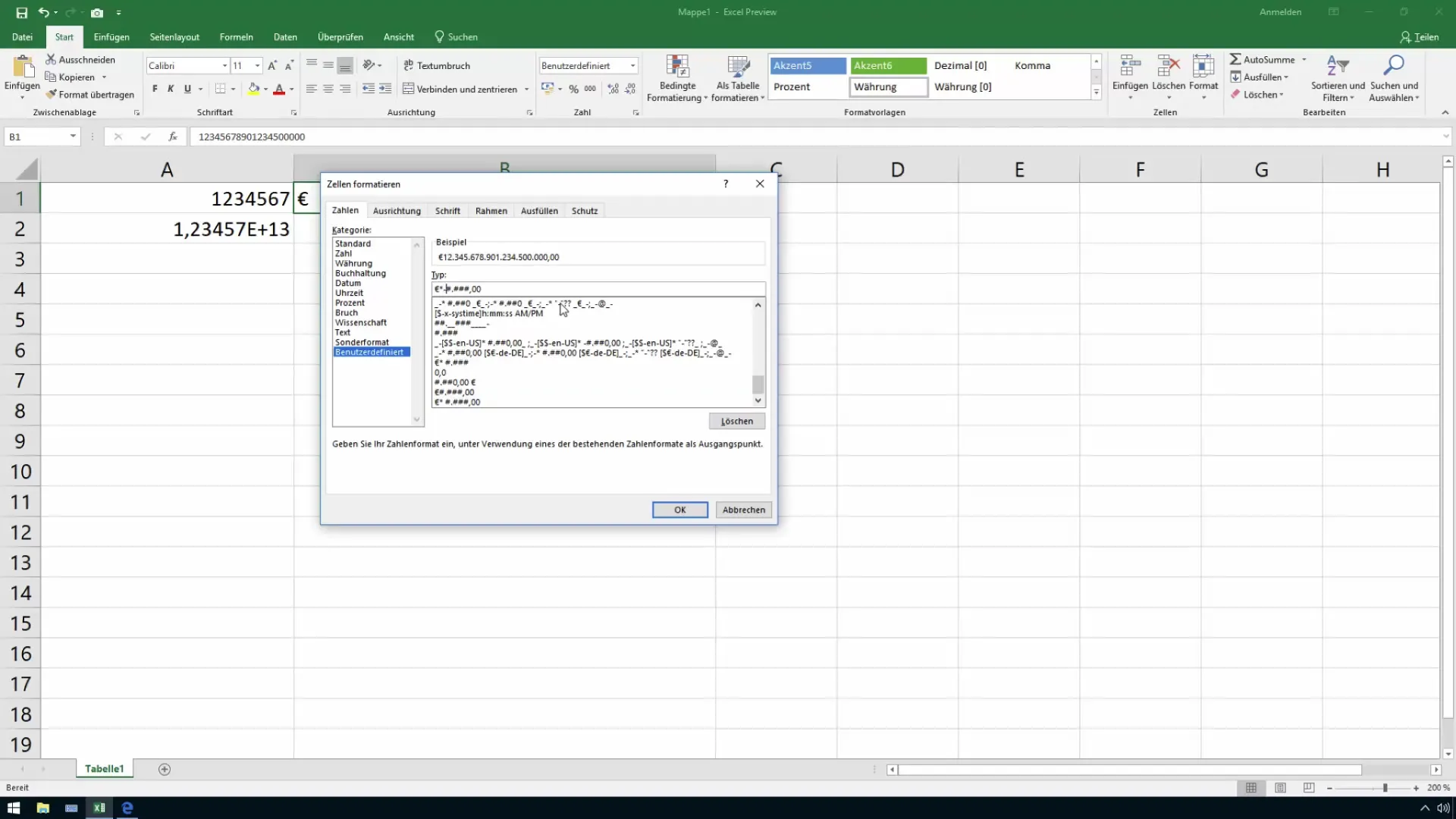Viewport: 1456px width, 819px height.
Task: Open File Explorer from taskbar
Action: (x=42, y=808)
